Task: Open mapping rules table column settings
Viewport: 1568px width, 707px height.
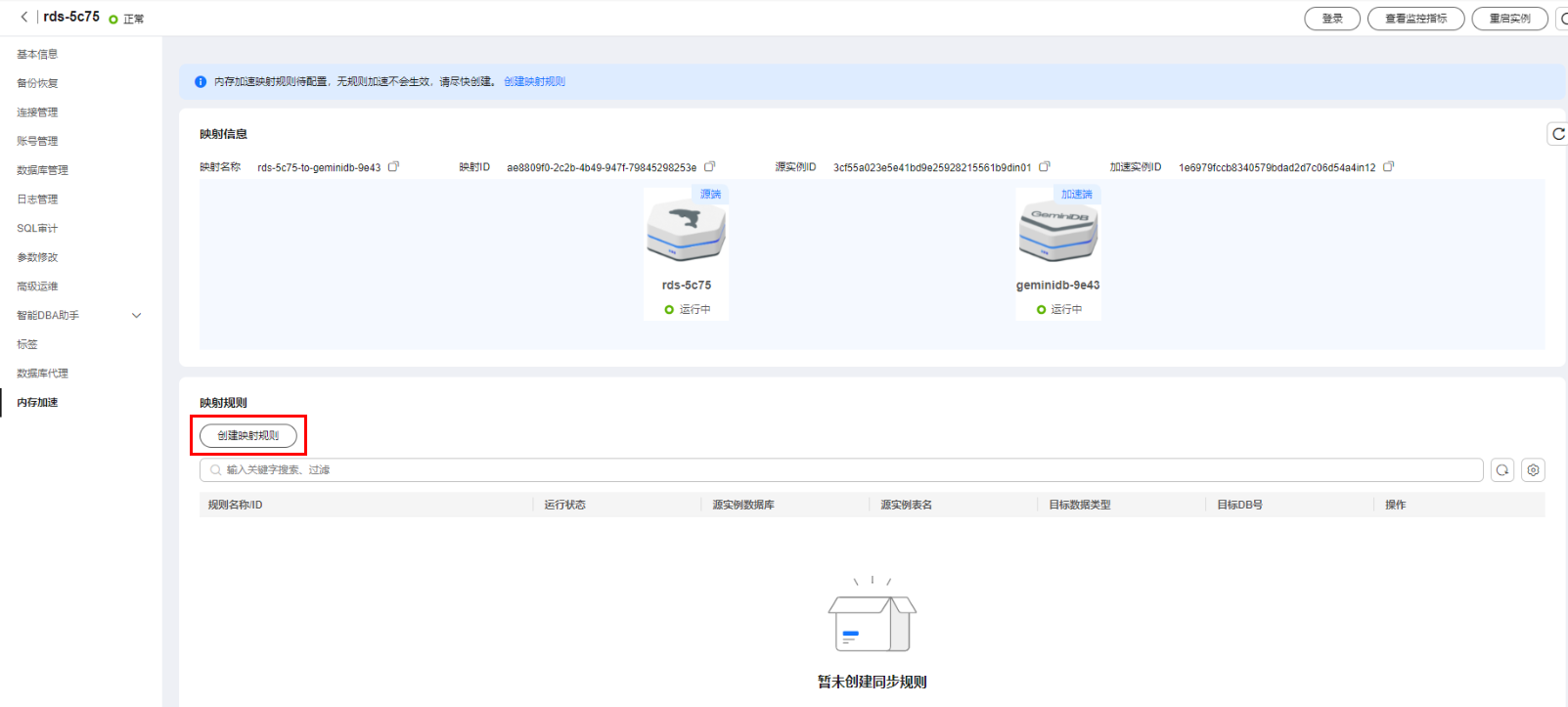Action: point(1533,470)
